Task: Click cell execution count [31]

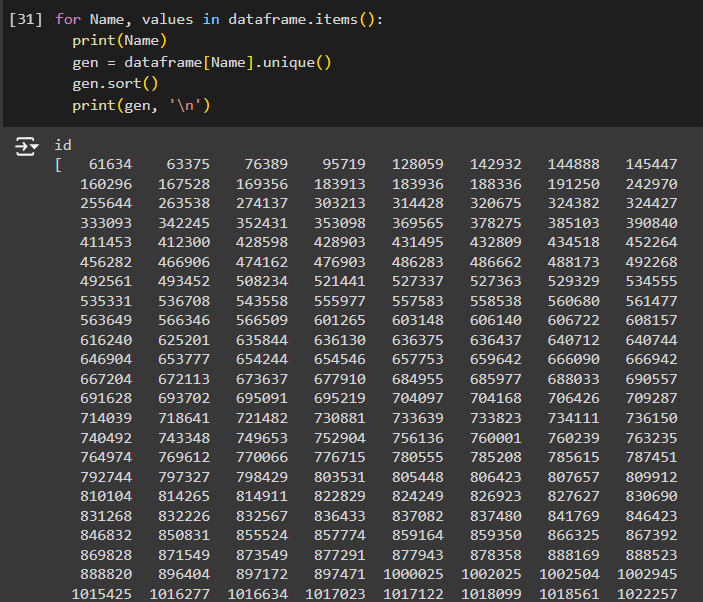Action: pyautogui.click(x=26, y=20)
